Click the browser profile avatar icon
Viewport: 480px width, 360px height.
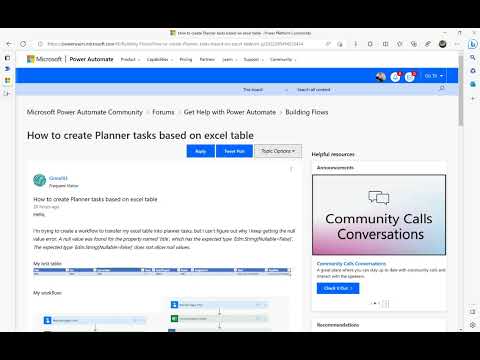pos(443,44)
